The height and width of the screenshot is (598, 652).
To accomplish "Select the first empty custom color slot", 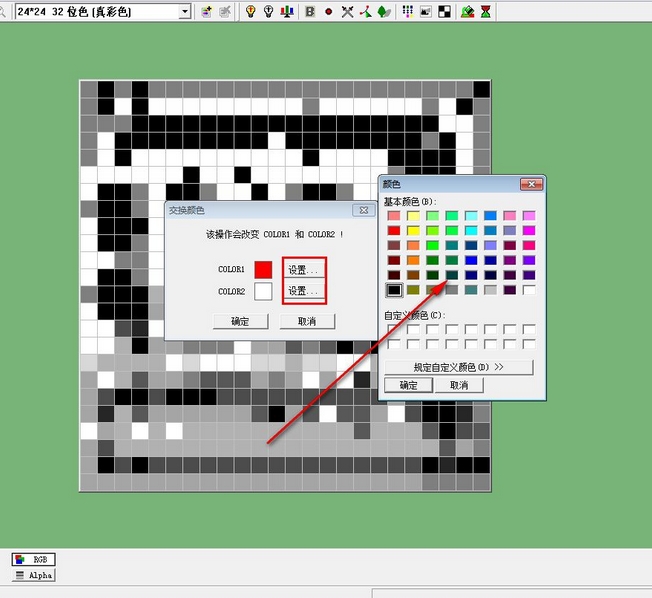I will click(394, 329).
